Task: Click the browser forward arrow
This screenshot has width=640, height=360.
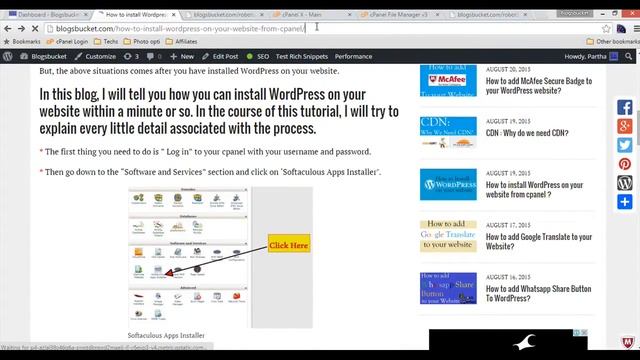Action: point(21,29)
